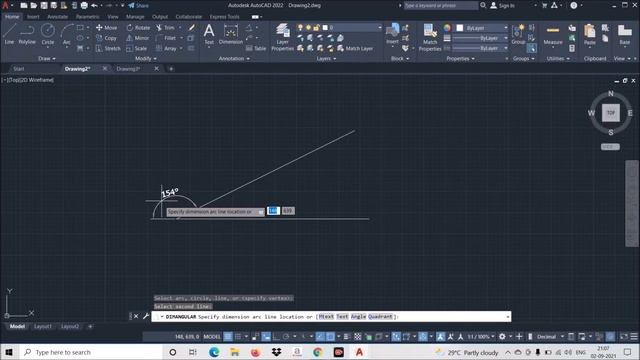The width and height of the screenshot is (640, 360).
Task: Choose the Angle command option
Action: pos(358,316)
